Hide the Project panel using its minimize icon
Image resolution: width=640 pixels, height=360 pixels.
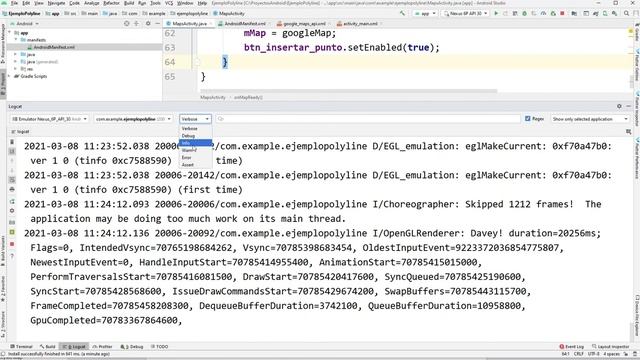(158, 24)
